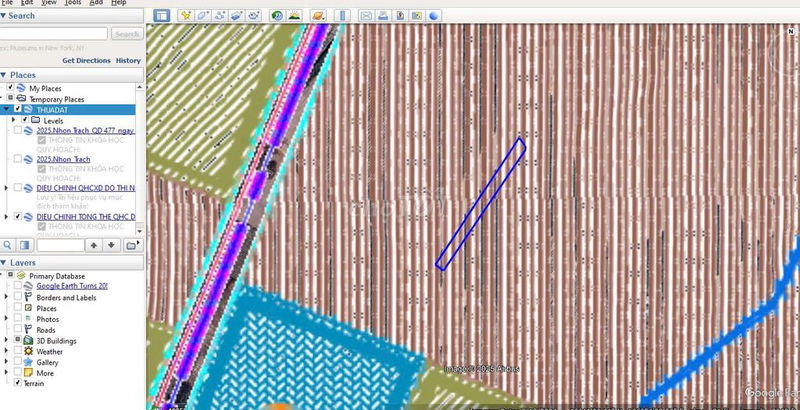Click the search location input field
Image resolution: width=800 pixels, height=410 pixels.
pos(55,33)
